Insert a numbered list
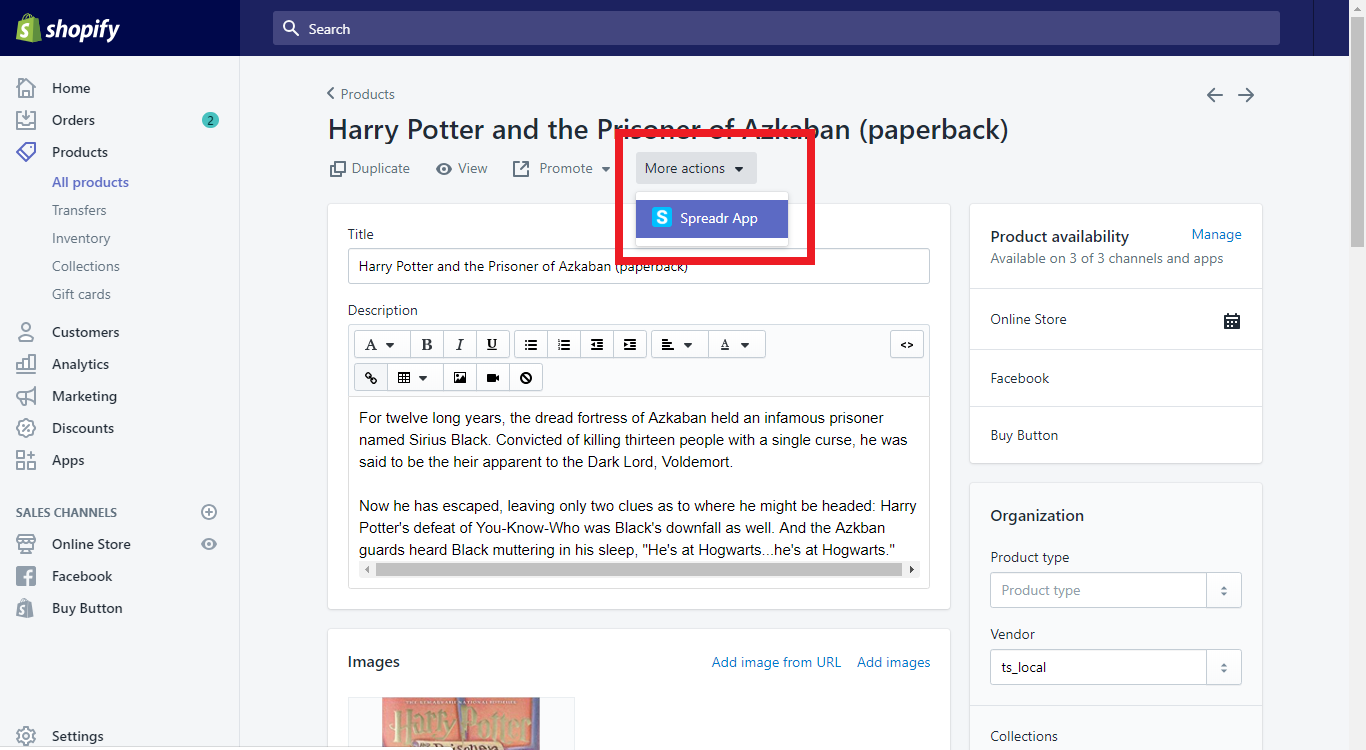 click(564, 344)
